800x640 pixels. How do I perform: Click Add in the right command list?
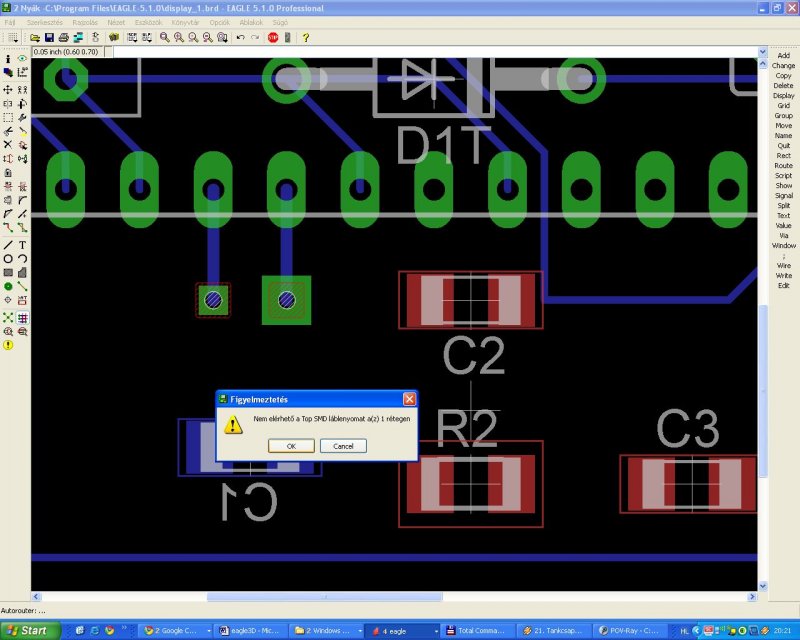point(783,55)
